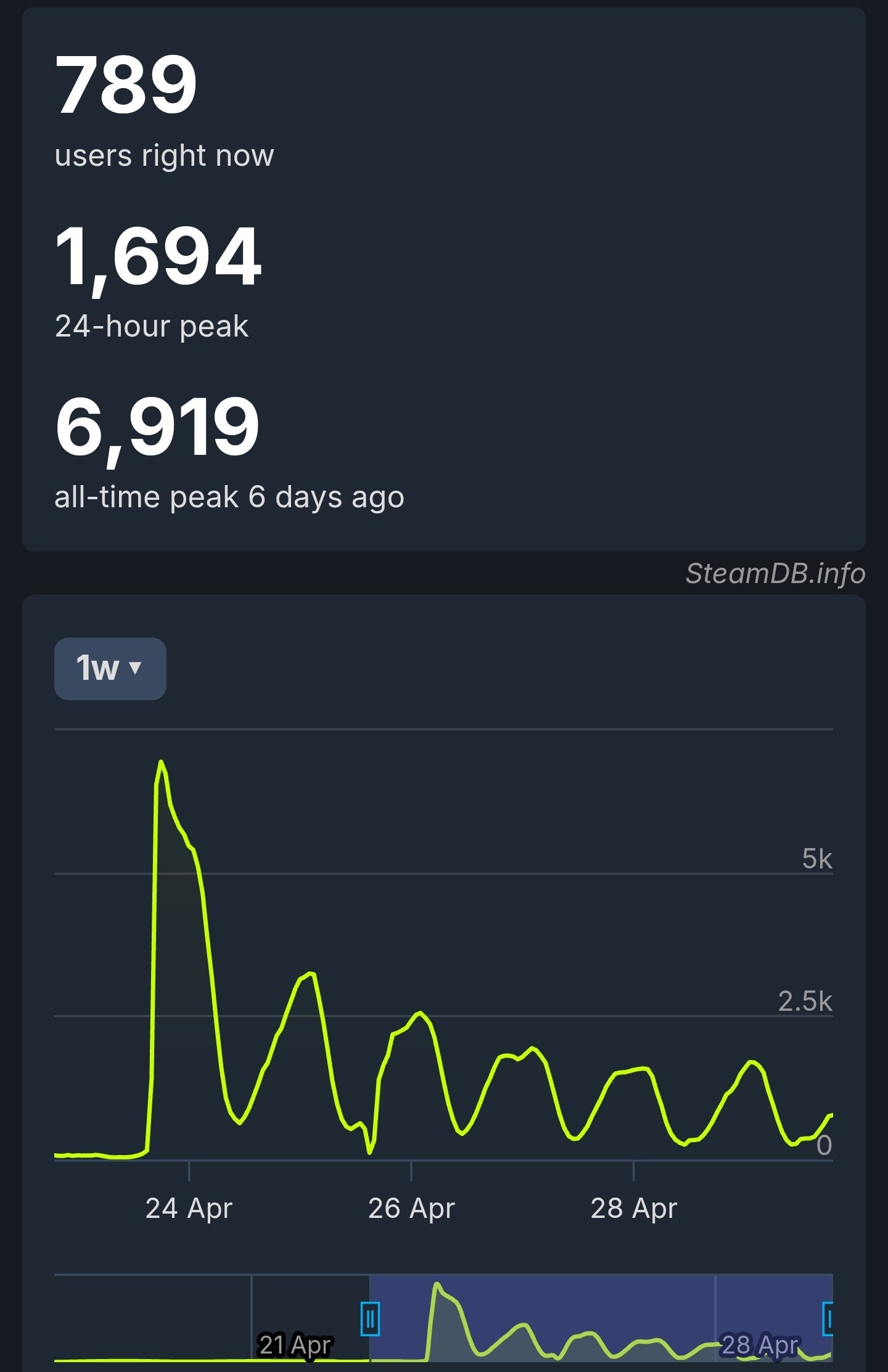Click the '24-hour peak' caption
The image size is (888, 1372).
[152, 327]
